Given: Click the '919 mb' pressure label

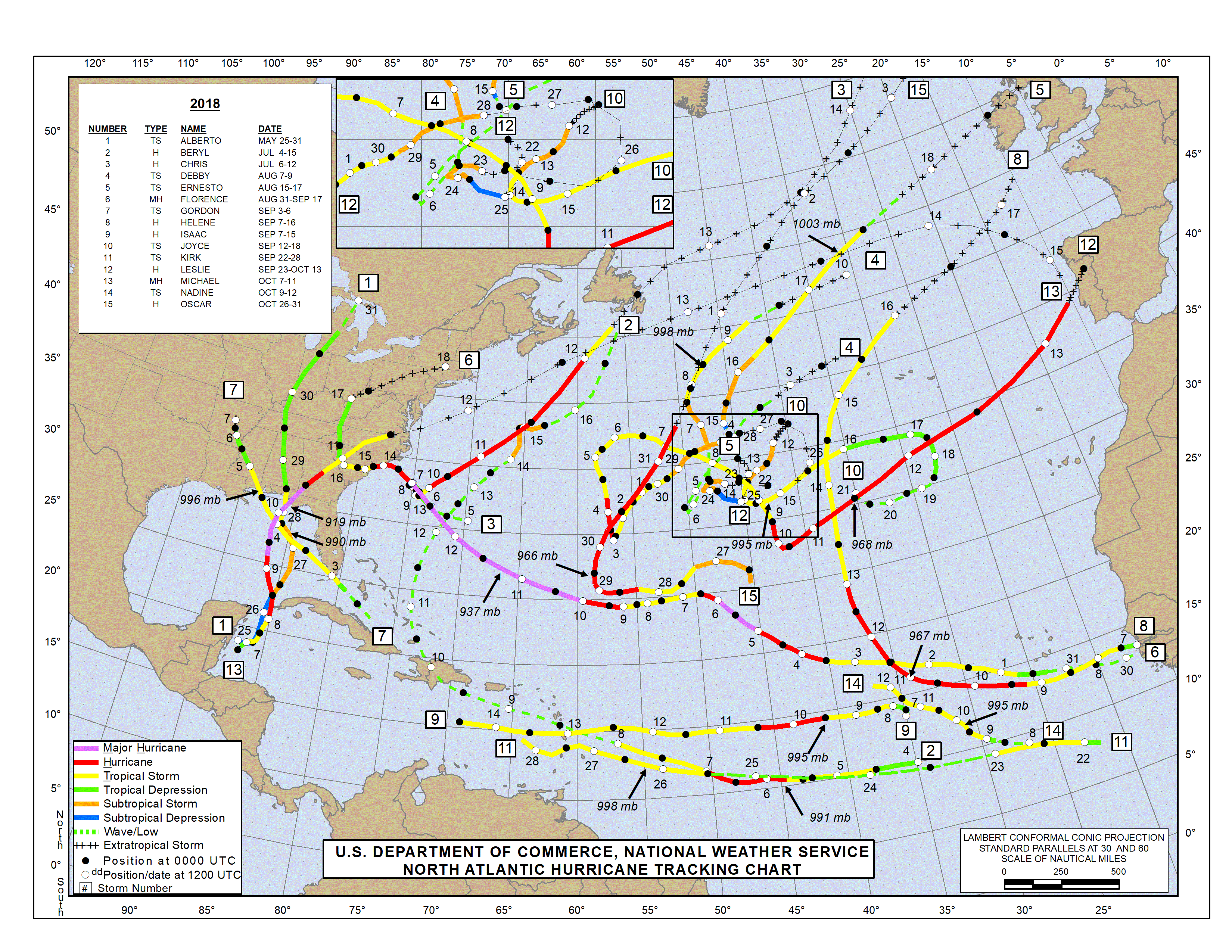Looking at the screenshot, I should [x=345, y=522].
